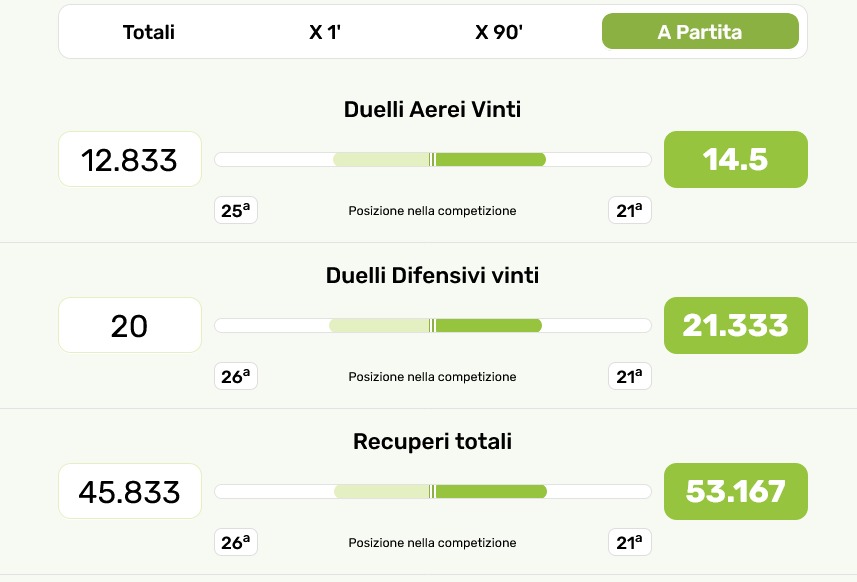Click the 21ª badge under Recuperi totali
This screenshot has height=582, width=857.
pyautogui.click(x=630, y=543)
